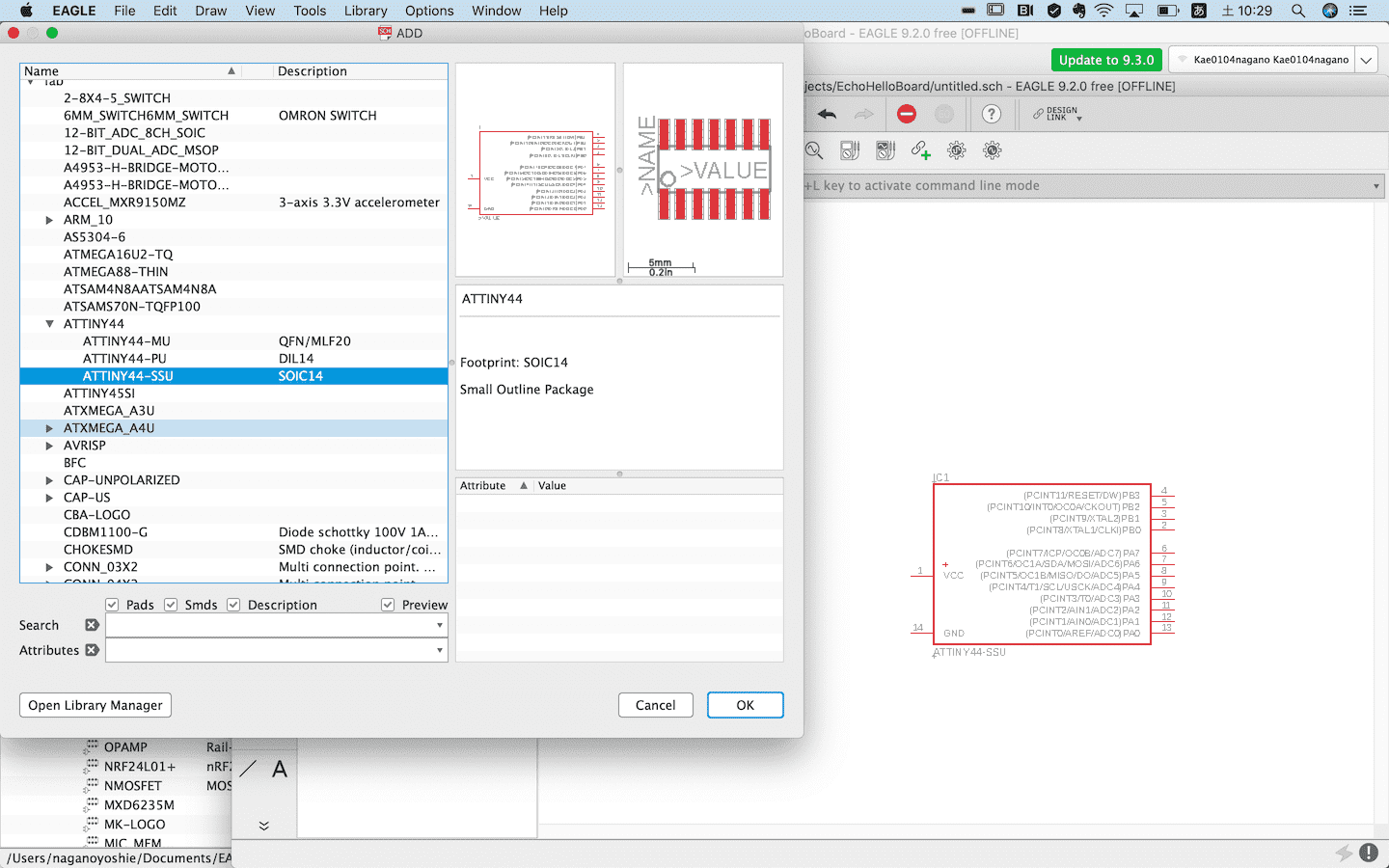The width and height of the screenshot is (1389, 868).
Task: Open the Wi-Fi status menu
Action: pyautogui.click(x=1104, y=11)
